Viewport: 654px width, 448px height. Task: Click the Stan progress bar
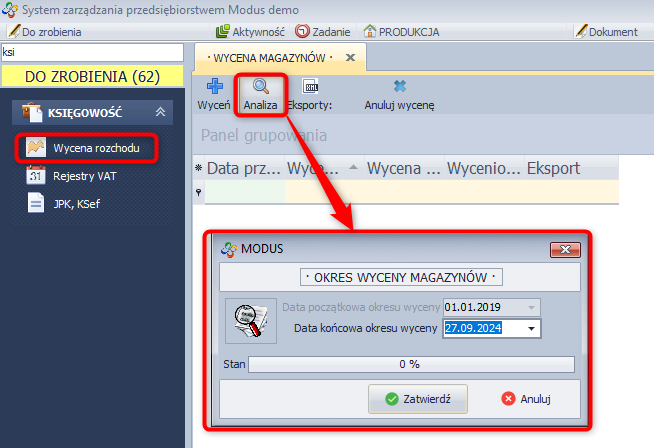tap(411, 364)
